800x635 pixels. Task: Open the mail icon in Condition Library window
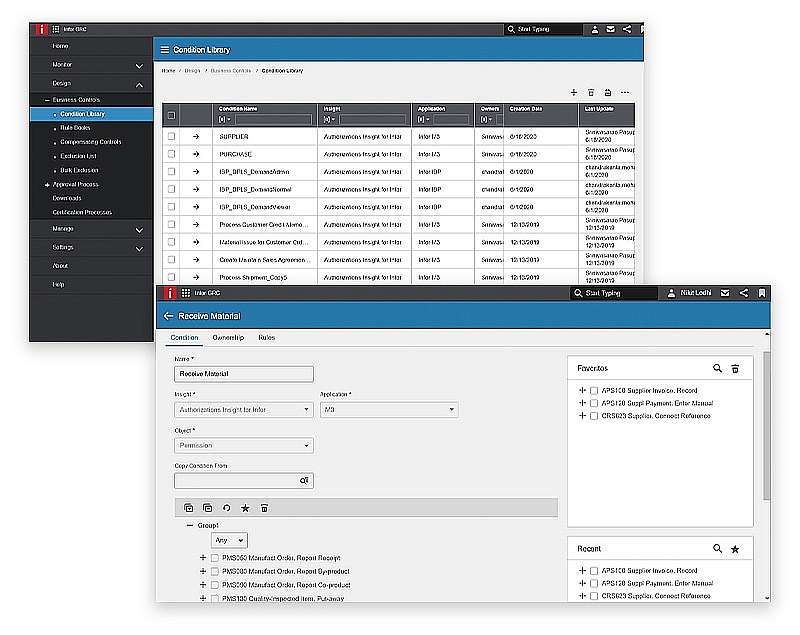(x=610, y=29)
